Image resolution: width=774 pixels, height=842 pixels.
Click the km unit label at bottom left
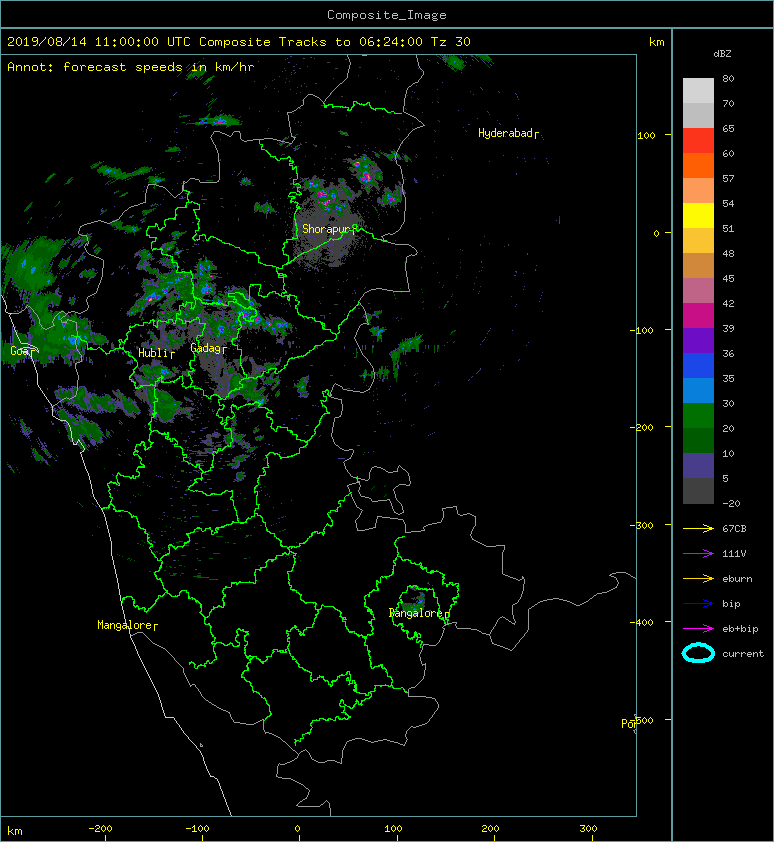[x=15, y=831]
